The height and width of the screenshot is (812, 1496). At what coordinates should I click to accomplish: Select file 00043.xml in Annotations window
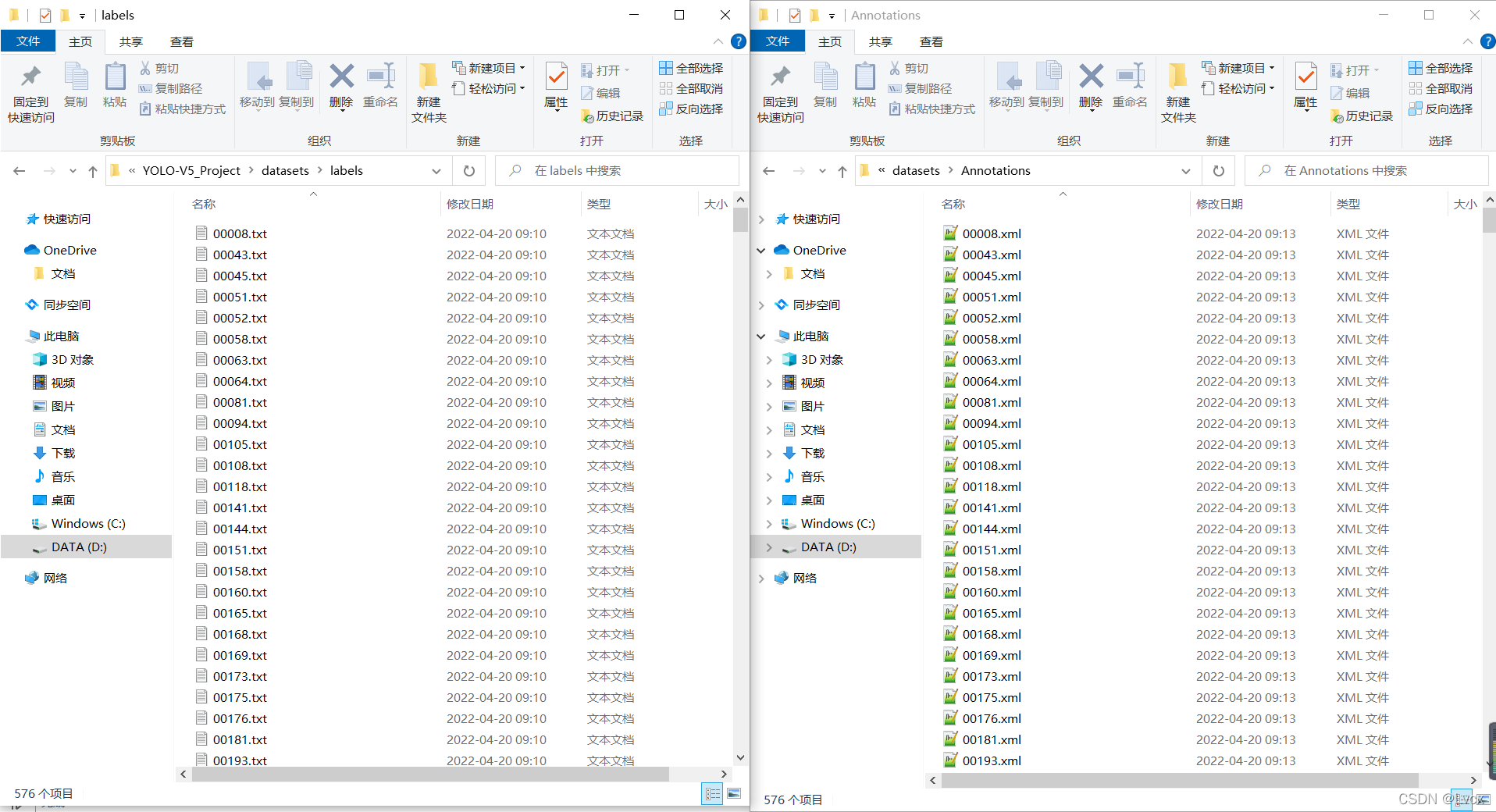pos(992,255)
